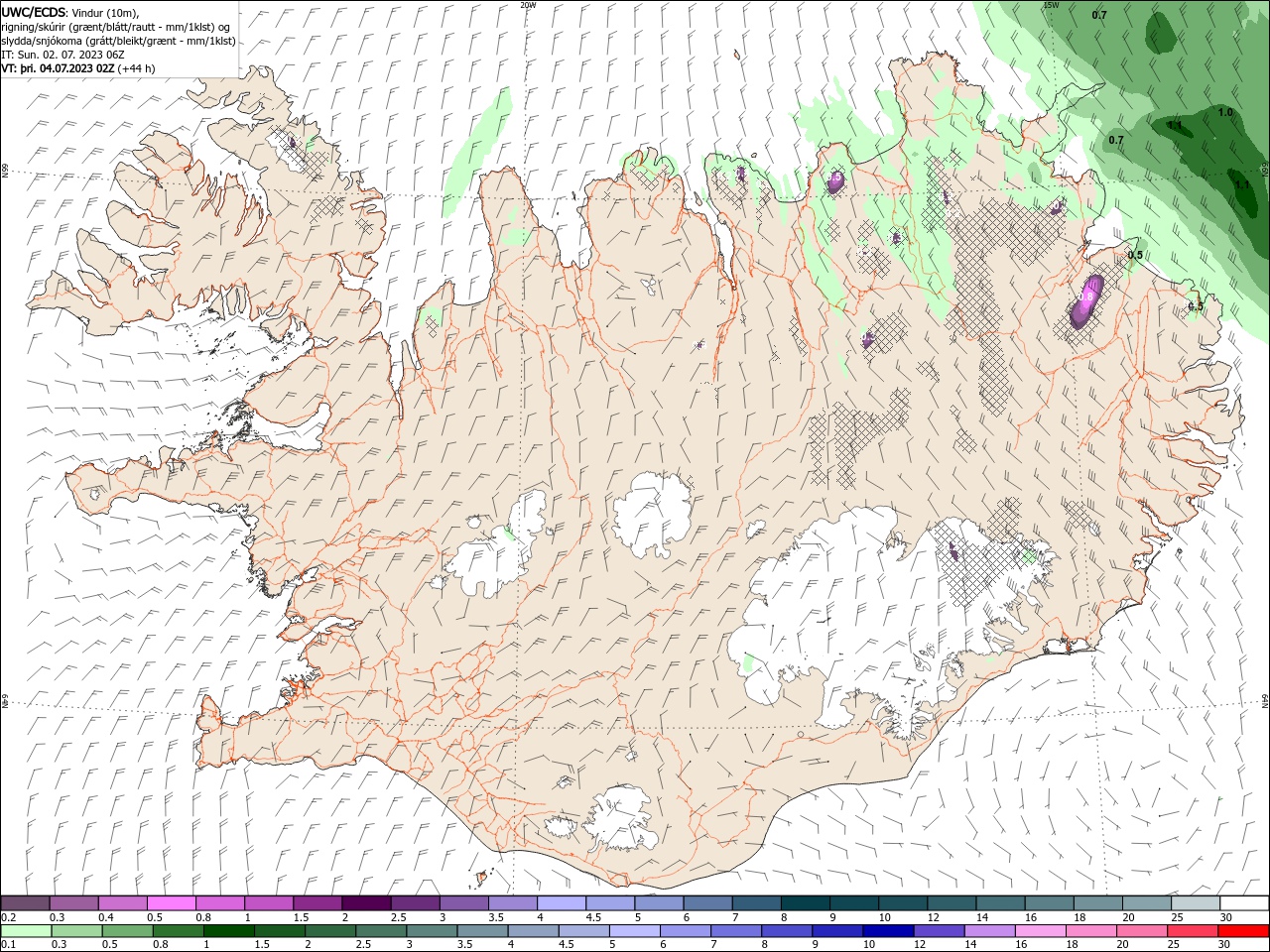Select the 12 swatch in the rain legend row
The width and height of the screenshot is (1270, 952).
940,931
